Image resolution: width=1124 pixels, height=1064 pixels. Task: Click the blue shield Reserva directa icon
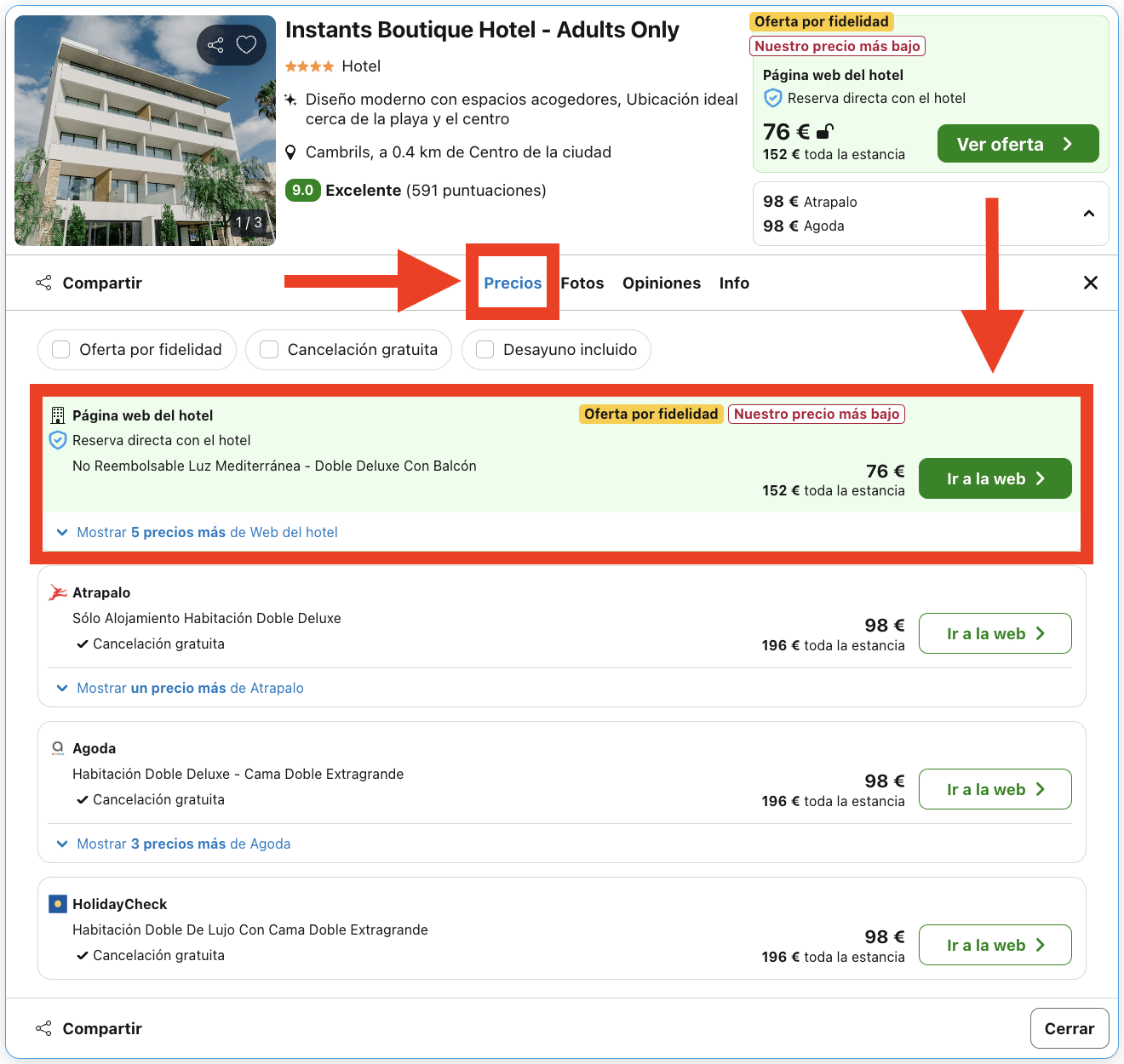pos(57,440)
